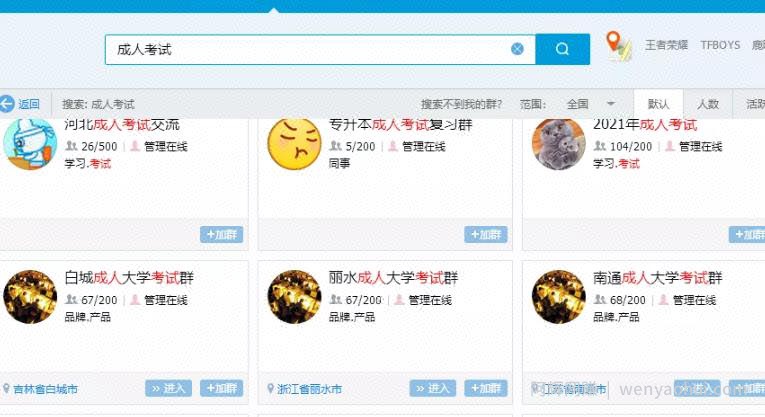Viewport: 765px width, 417px height.
Task: Open the map location icon
Action: (618, 46)
